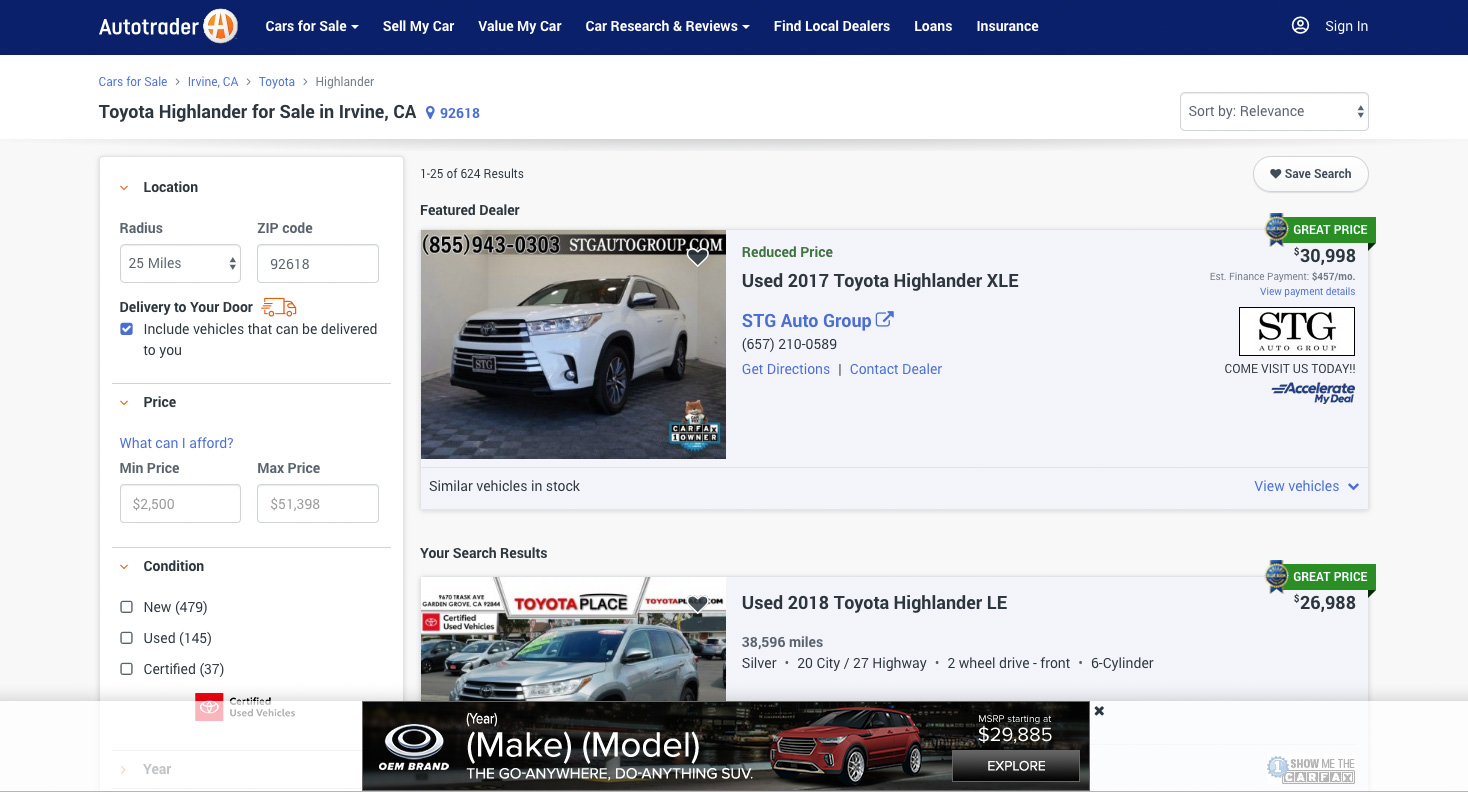Image resolution: width=1468 pixels, height=792 pixels.
Task: Open the Cars for Sale nav dropdown
Action: 311,26
